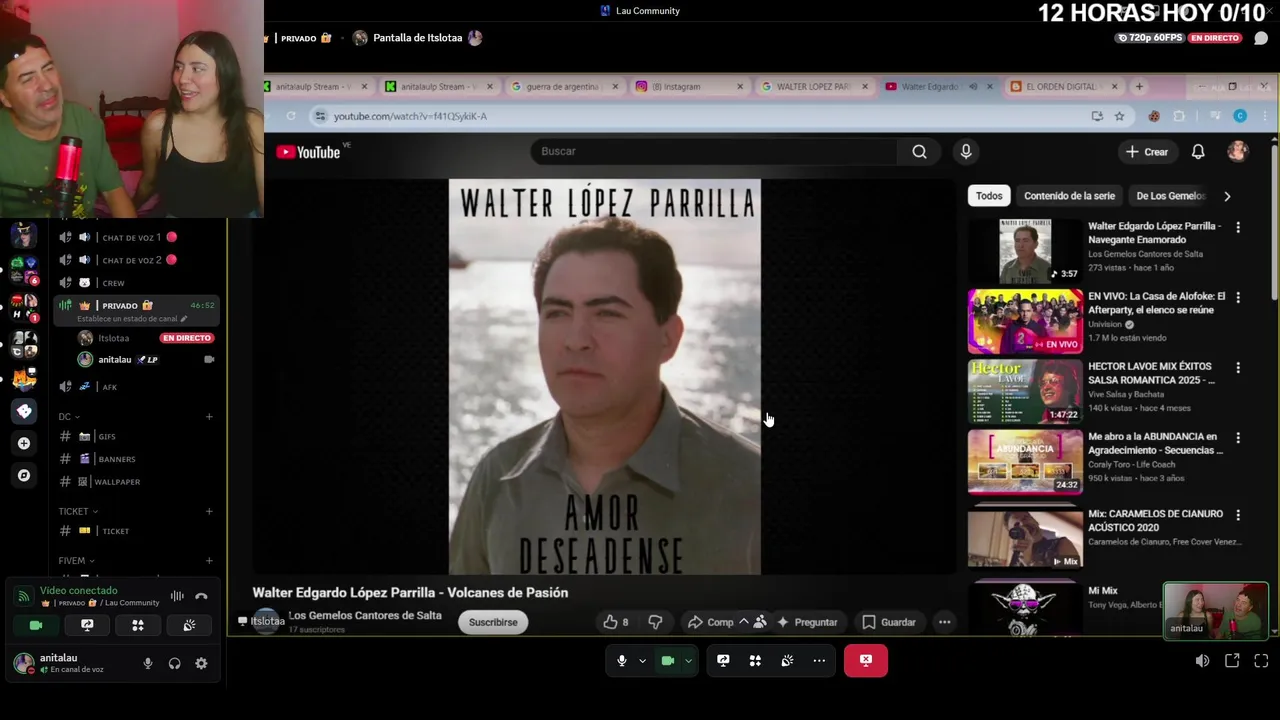Open the YouTube account avatar menu
Image resolution: width=1280 pixels, height=720 pixels.
(x=1238, y=152)
